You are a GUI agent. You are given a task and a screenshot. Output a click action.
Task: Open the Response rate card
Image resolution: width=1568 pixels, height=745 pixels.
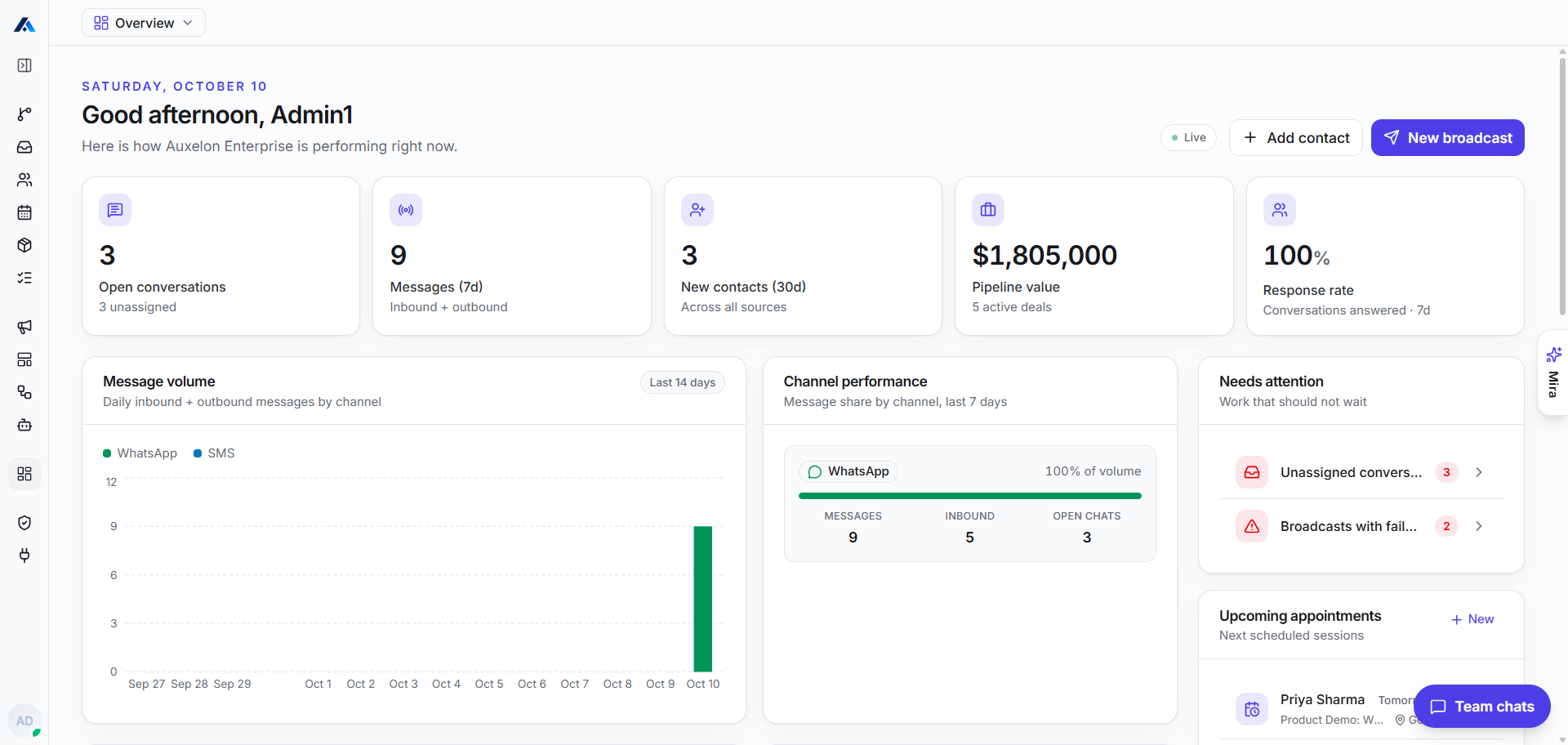pos(1385,257)
